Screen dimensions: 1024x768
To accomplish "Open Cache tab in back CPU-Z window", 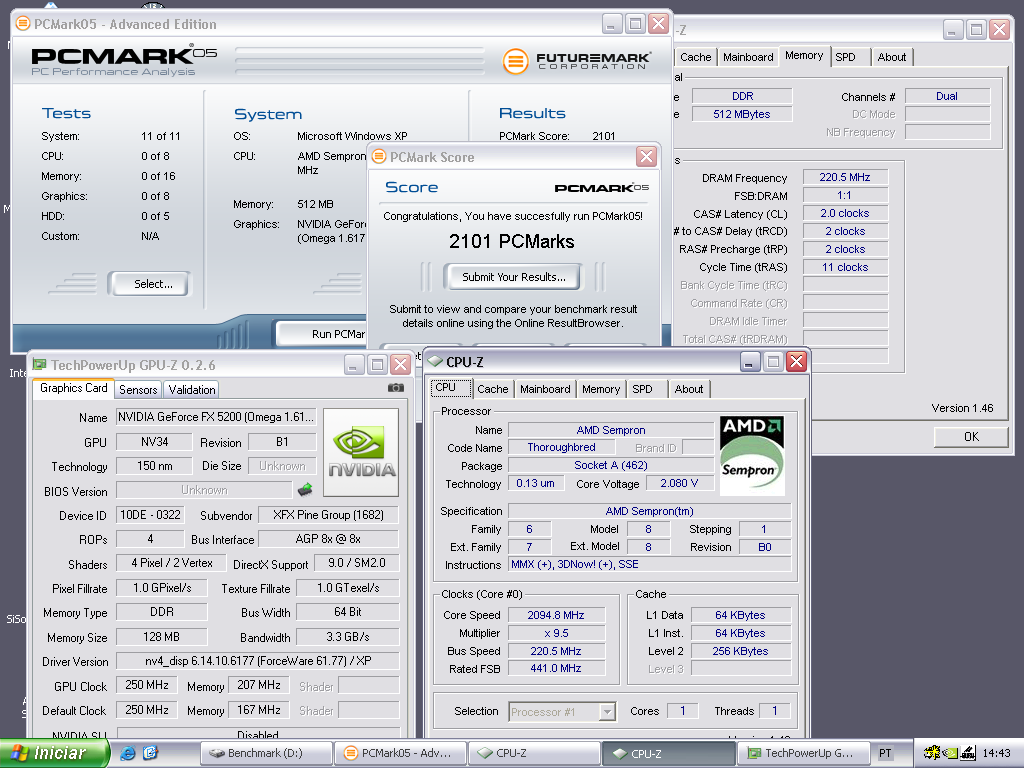I will (696, 57).
